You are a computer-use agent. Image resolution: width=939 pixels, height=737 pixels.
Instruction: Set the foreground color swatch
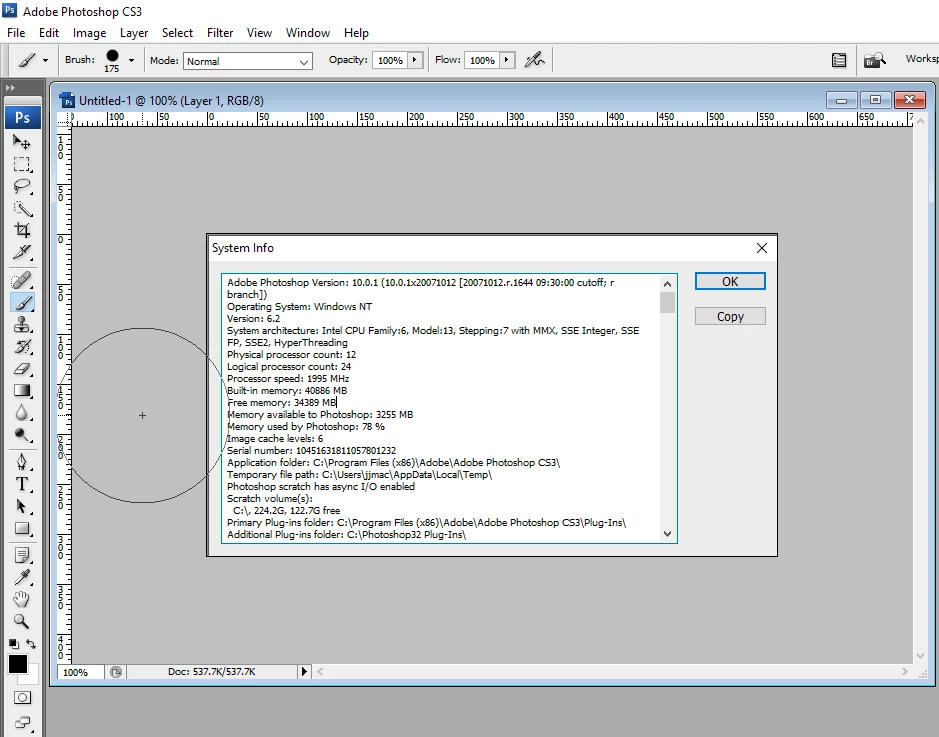(x=17, y=664)
